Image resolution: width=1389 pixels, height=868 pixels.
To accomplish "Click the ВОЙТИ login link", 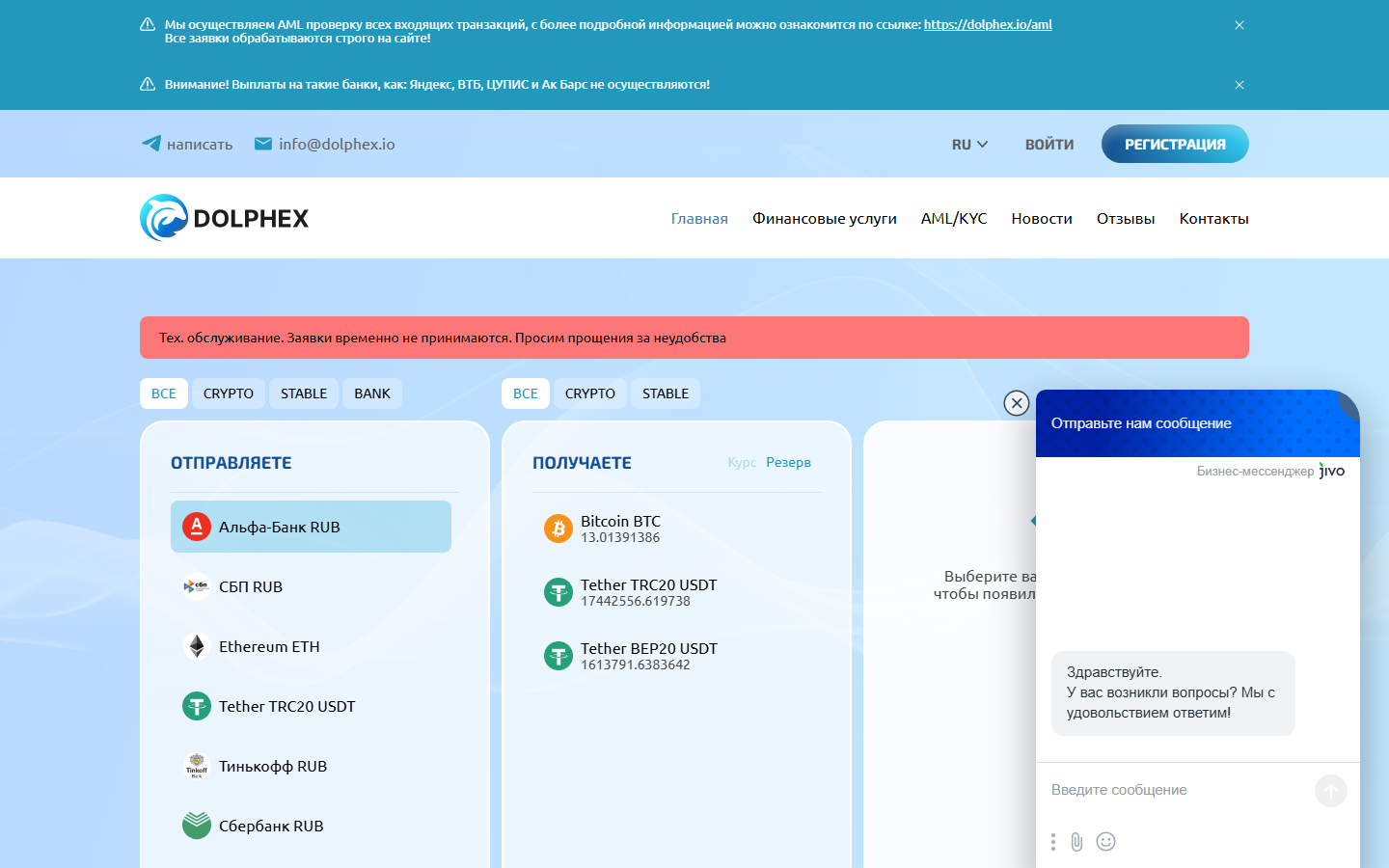I will coord(1049,145).
